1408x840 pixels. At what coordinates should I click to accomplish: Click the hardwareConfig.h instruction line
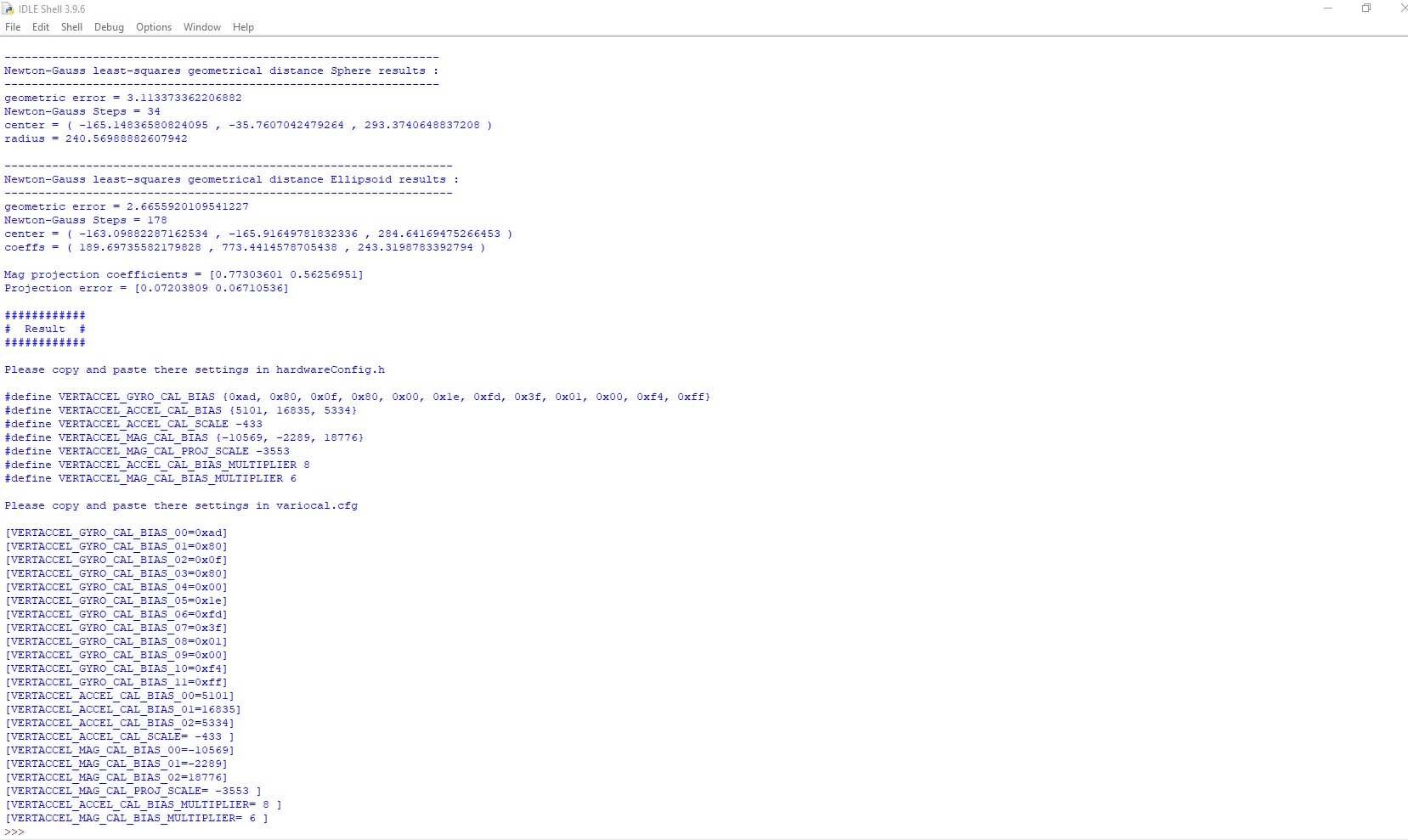click(x=195, y=369)
